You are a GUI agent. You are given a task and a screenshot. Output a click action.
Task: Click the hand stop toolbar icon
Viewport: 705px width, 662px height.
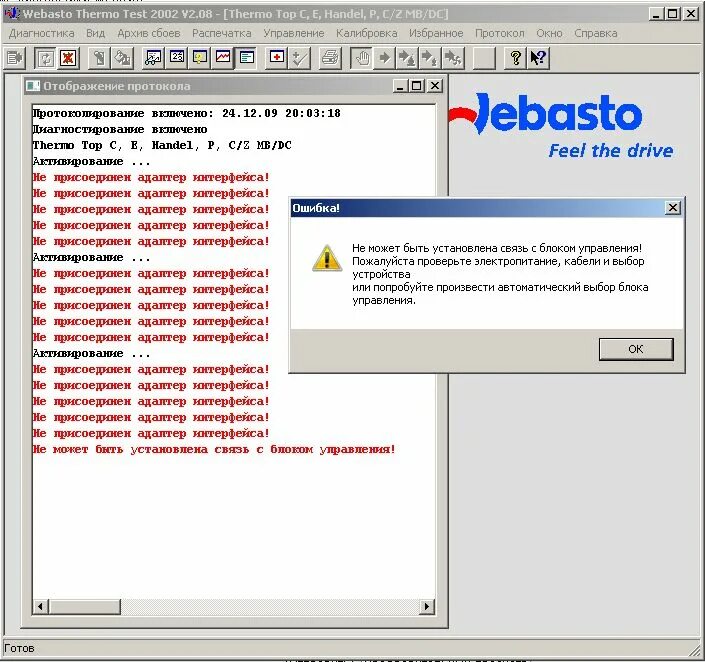[362, 58]
